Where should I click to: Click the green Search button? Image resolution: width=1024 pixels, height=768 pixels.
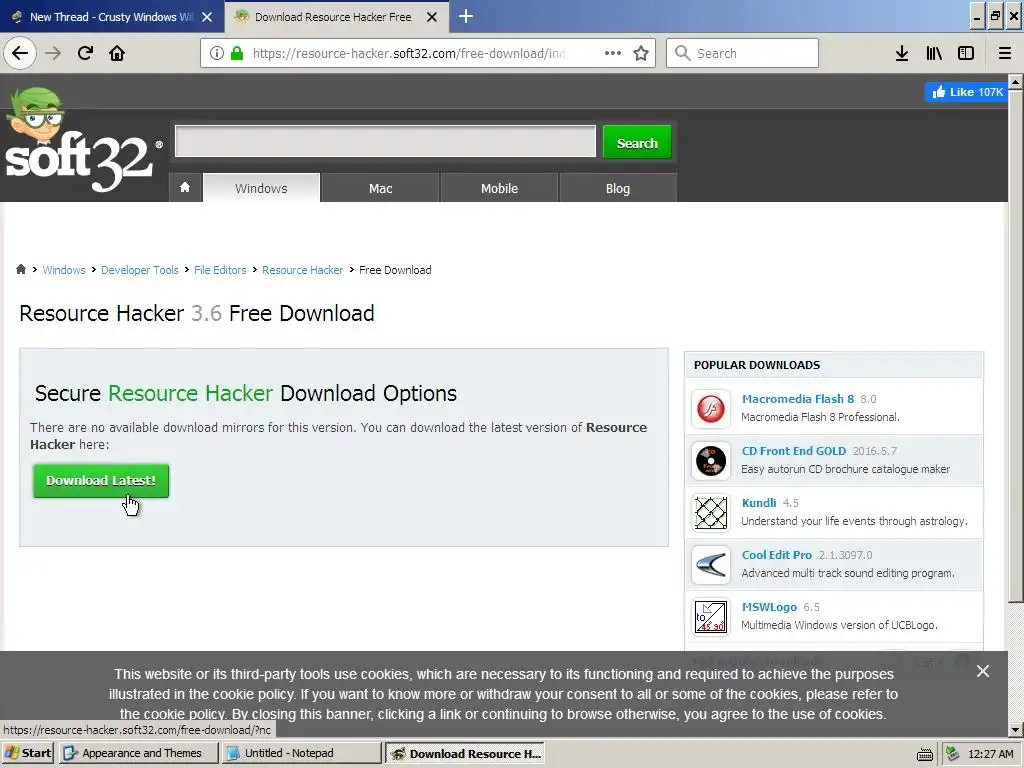pyautogui.click(x=637, y=142)
